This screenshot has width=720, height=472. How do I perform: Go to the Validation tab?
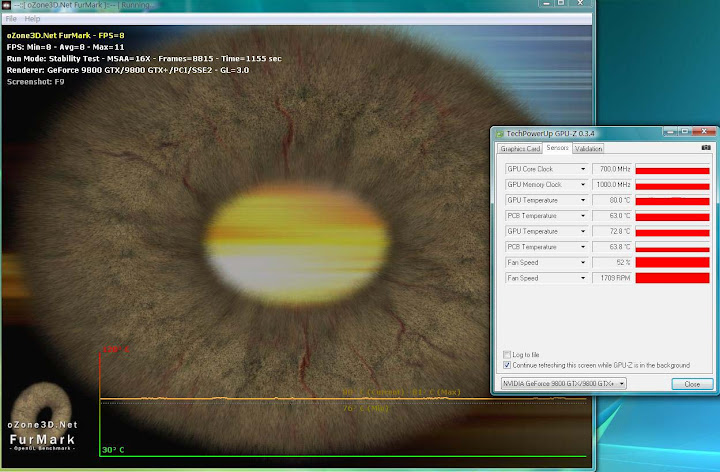[x=588, y=148]
